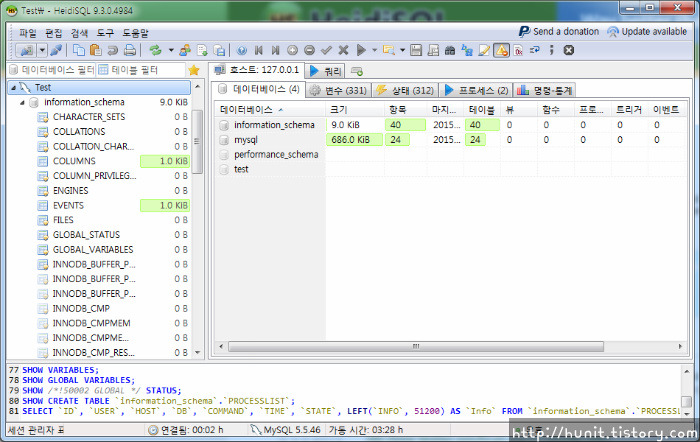Click the Insert row plus icon
This screenshot has height=442, width=700.
[292, 50]
